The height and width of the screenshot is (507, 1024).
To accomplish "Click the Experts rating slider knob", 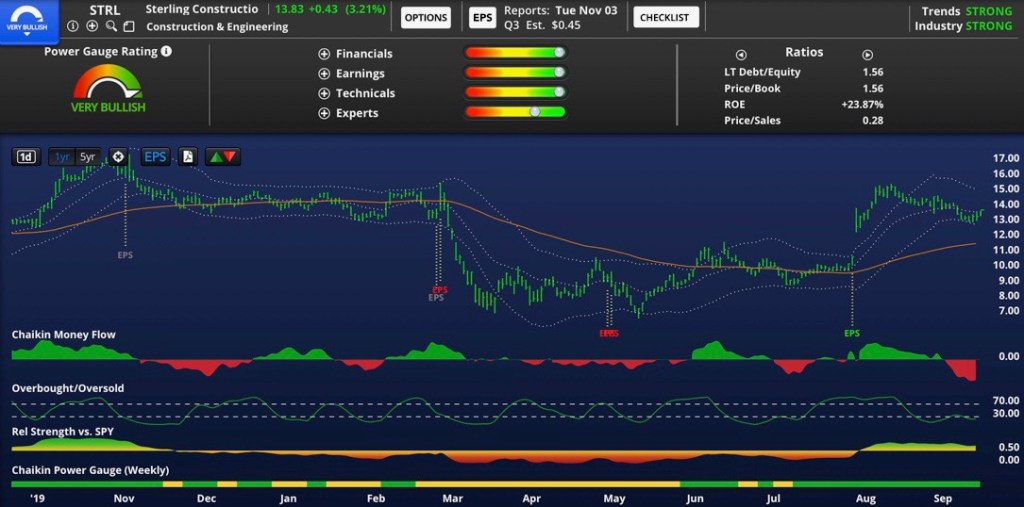I will tap(535, 112).
